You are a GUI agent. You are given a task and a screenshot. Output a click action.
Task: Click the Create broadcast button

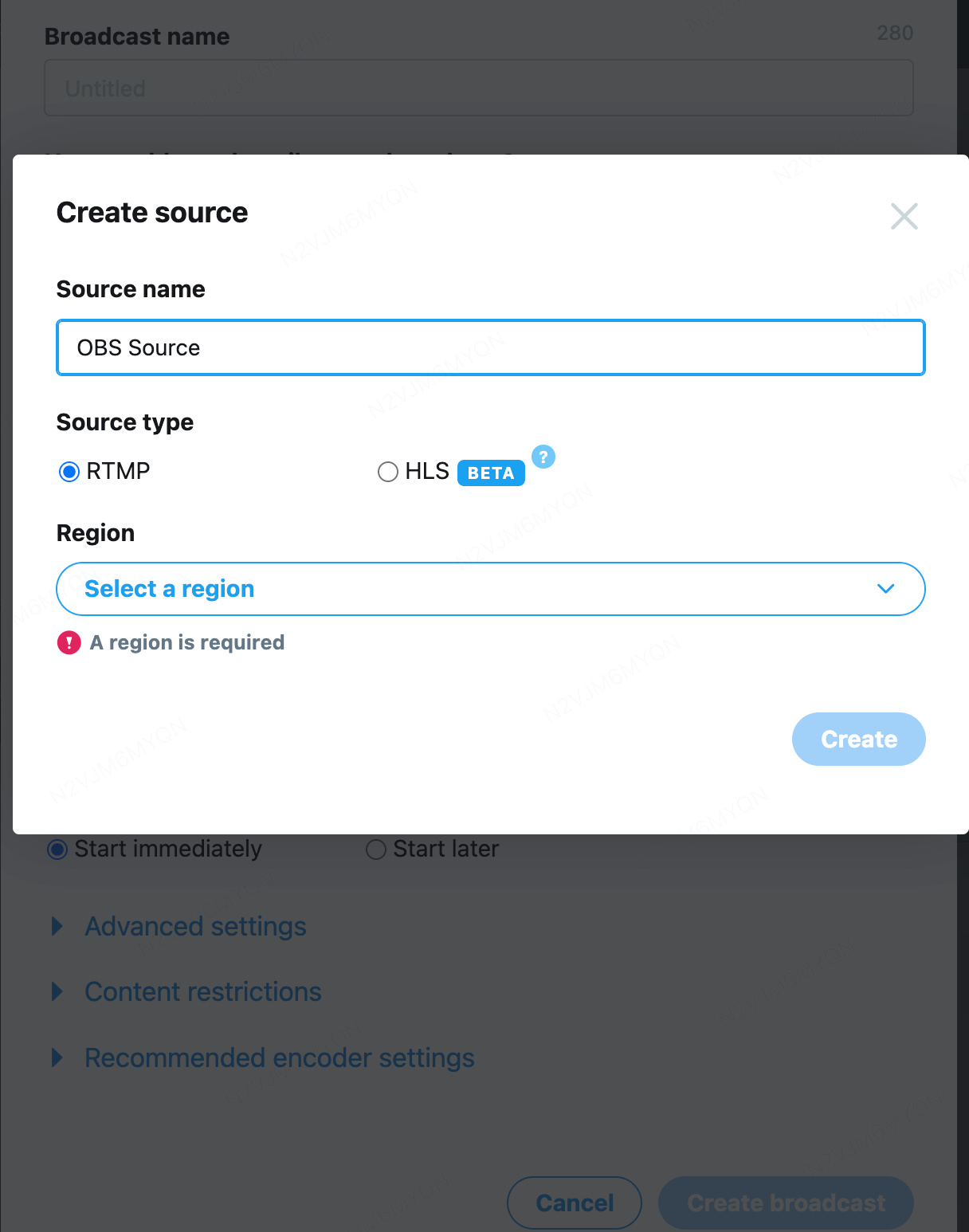(x=786, y=1203)
